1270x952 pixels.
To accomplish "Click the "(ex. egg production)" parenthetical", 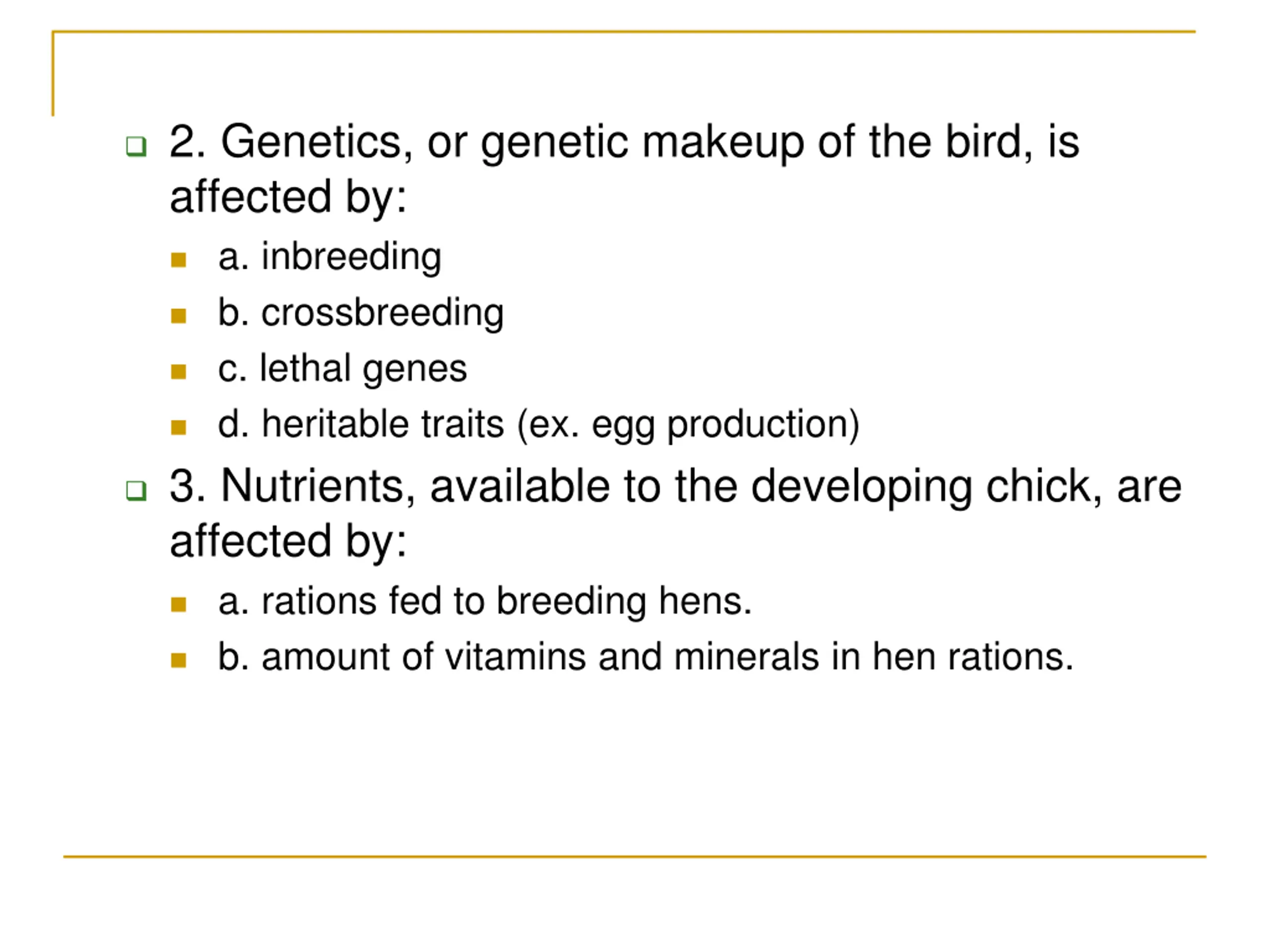I will pyautogui.click(x=688, y=425).
